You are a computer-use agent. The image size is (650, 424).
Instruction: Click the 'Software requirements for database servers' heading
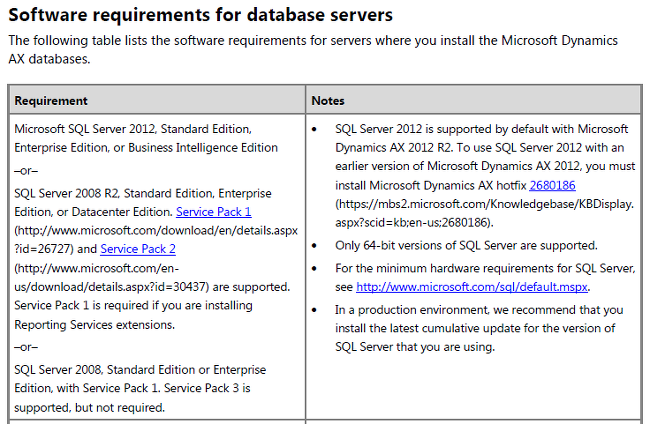coord(201,15)
